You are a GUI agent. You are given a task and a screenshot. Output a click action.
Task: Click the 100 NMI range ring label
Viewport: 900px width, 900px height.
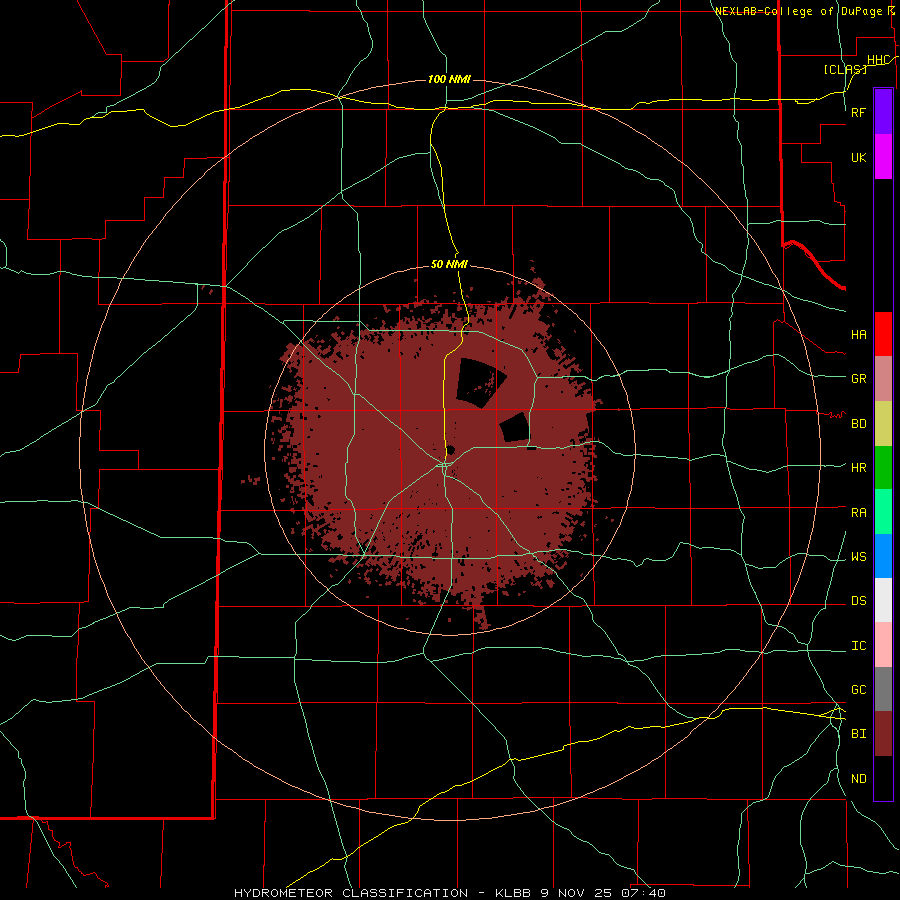pos(449,79)
